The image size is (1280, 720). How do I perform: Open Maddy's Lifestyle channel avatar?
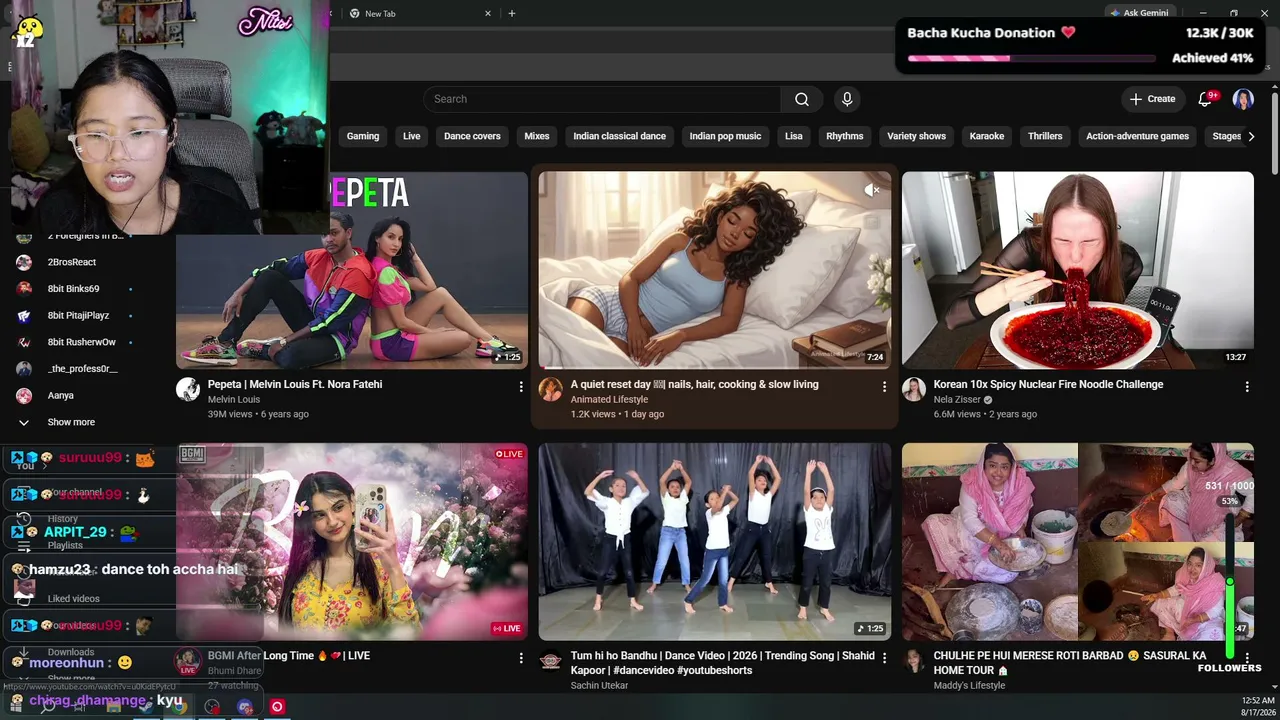click(914, 661)
